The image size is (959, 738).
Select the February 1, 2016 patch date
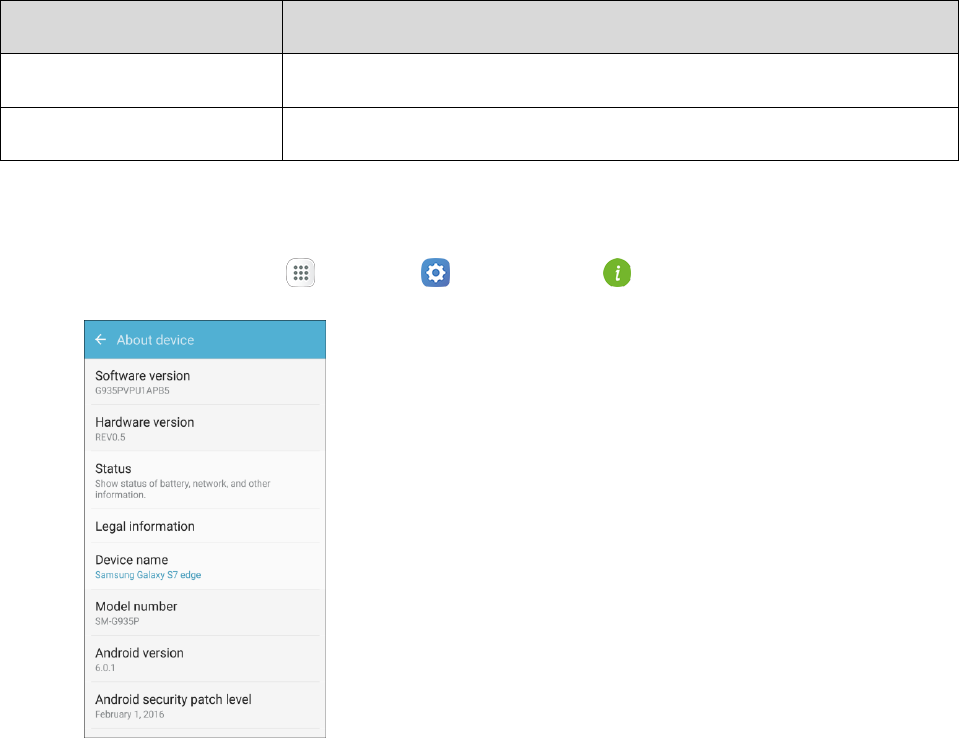pos(130,714)
